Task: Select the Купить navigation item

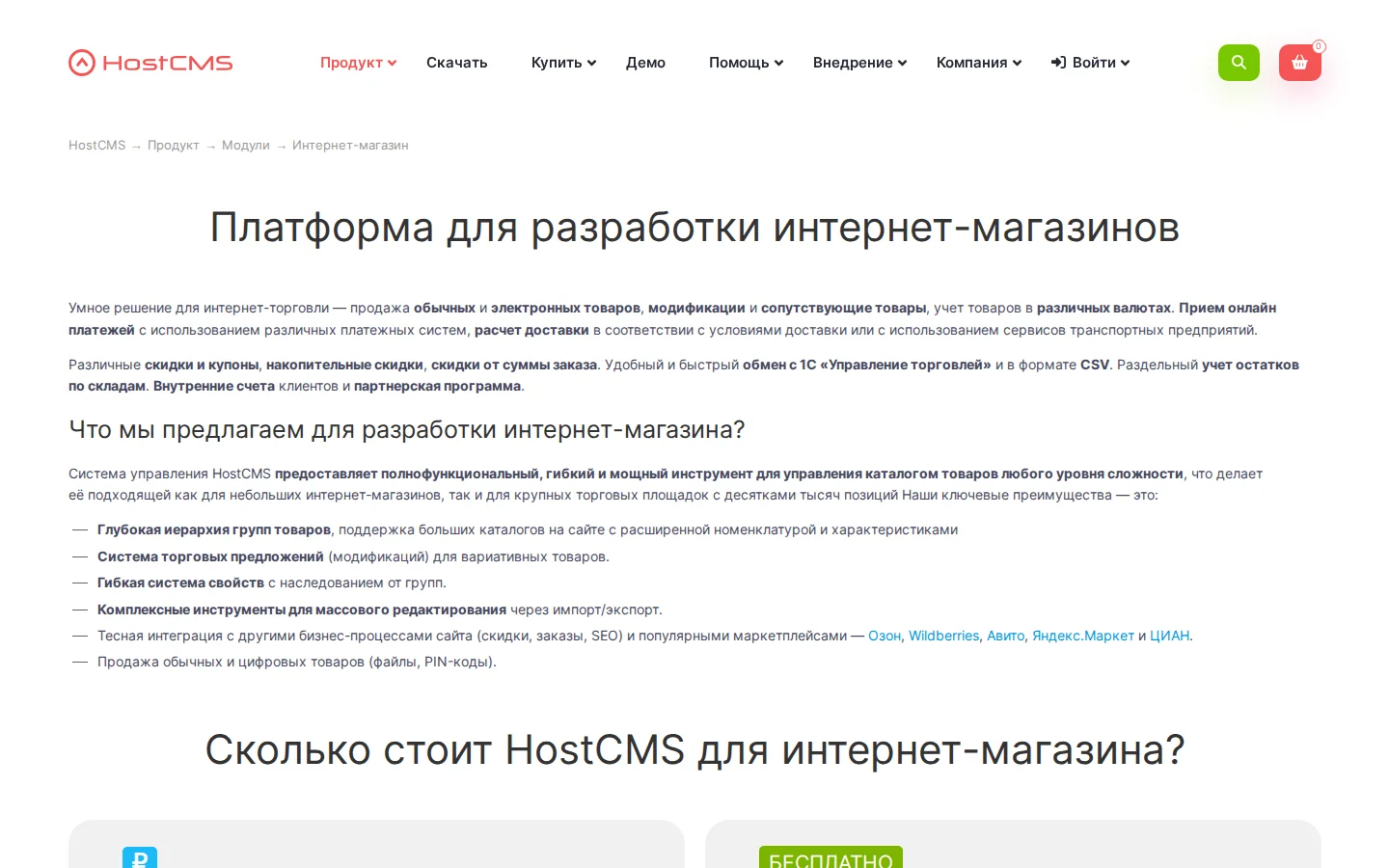Action: (557, 63)
